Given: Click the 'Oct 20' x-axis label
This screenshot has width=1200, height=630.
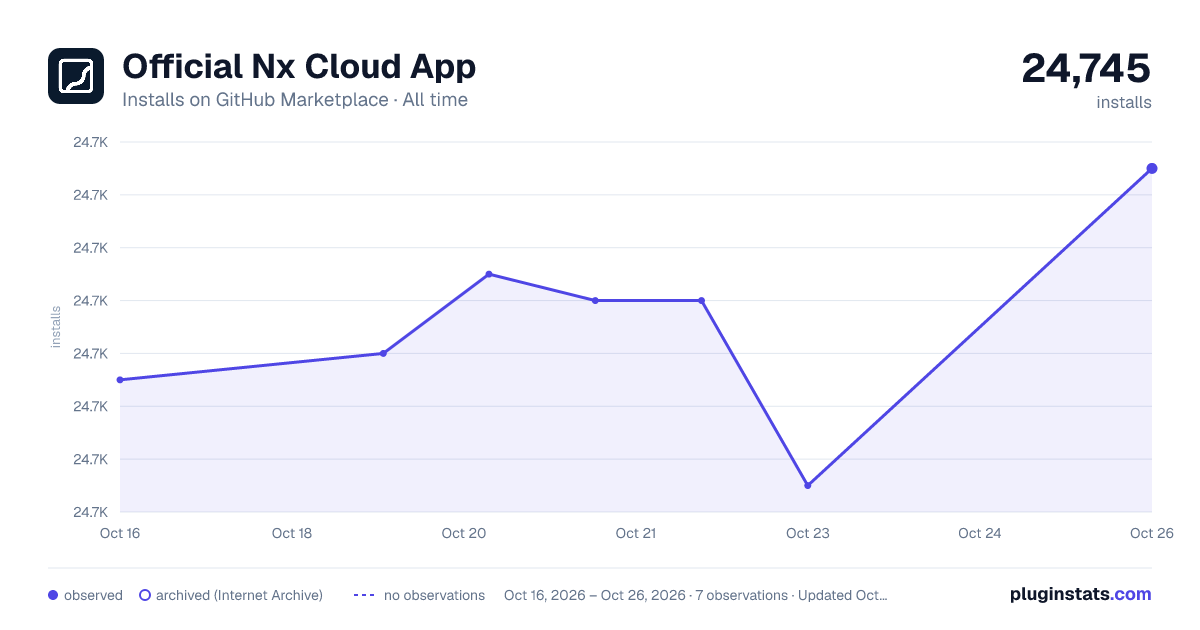Looking at the screenshot, I should coord(464,533).
